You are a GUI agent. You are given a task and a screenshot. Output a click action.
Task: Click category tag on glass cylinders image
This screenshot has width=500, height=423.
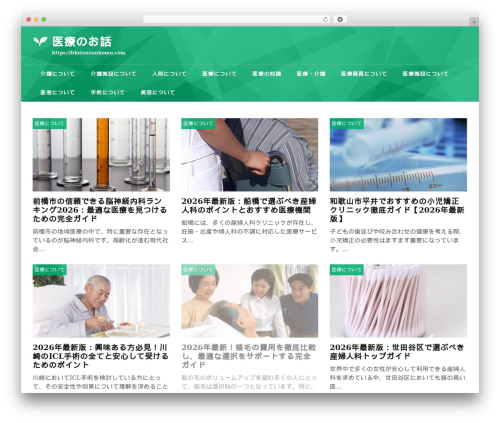[49, 123]
